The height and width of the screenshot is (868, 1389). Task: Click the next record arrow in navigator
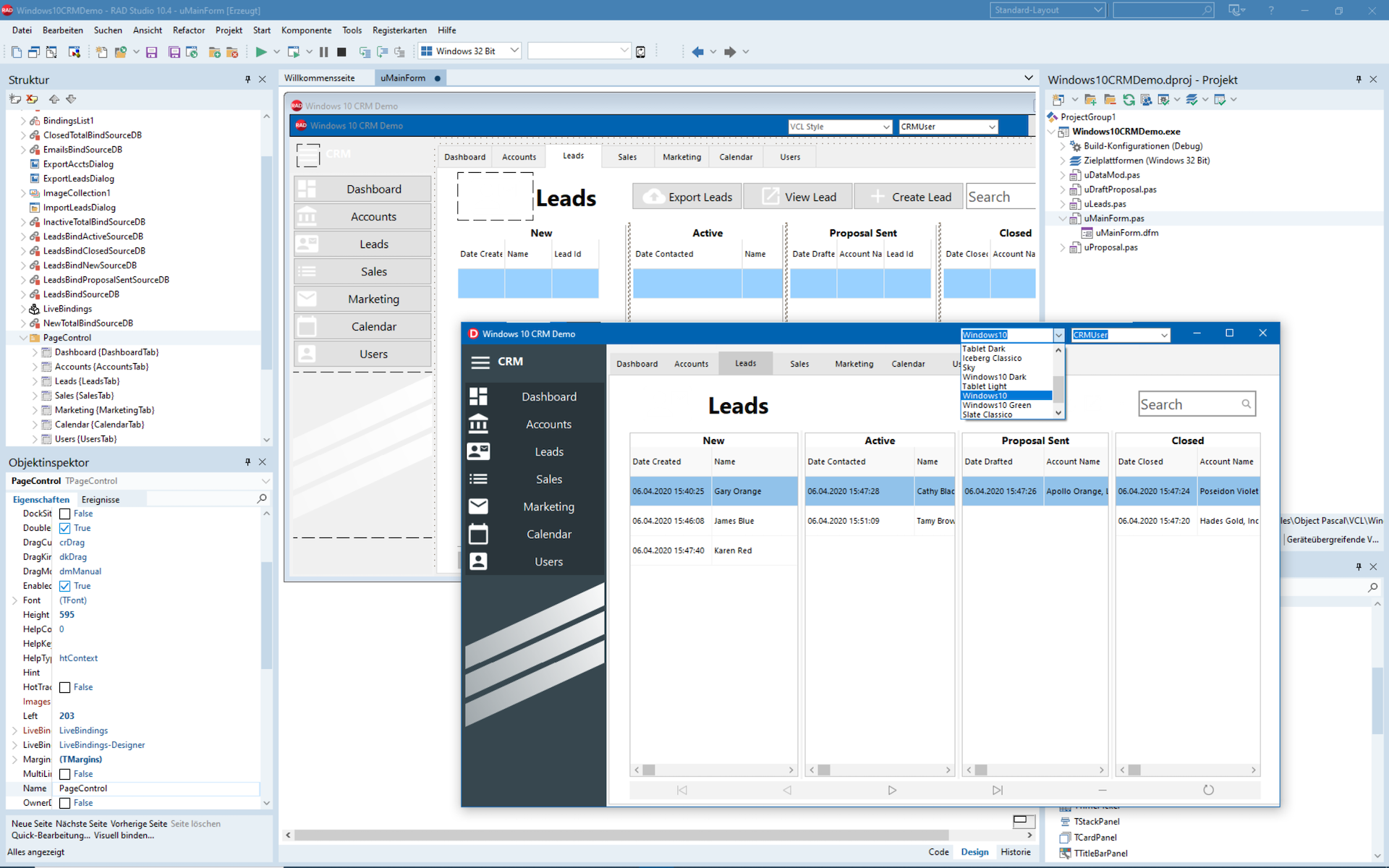pyautogui.click(x=892, y=790)
